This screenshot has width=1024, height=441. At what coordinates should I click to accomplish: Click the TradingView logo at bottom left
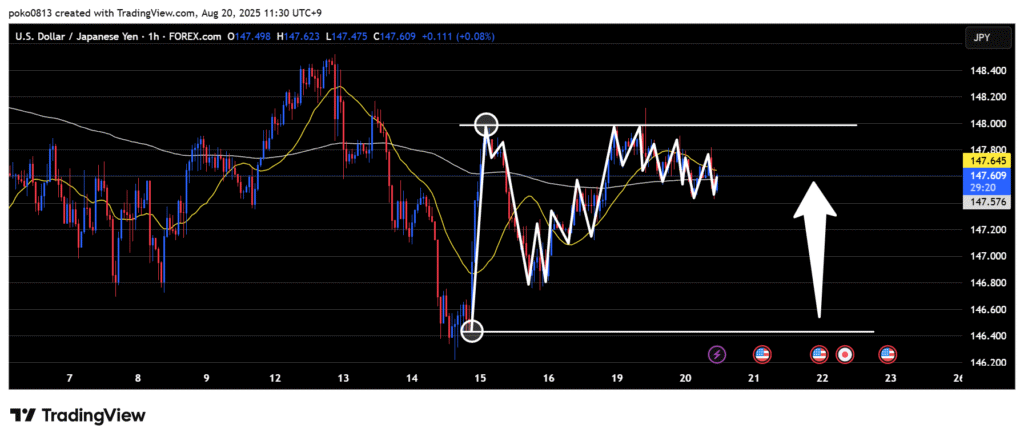pyautogui.click(x=78, y=415)
